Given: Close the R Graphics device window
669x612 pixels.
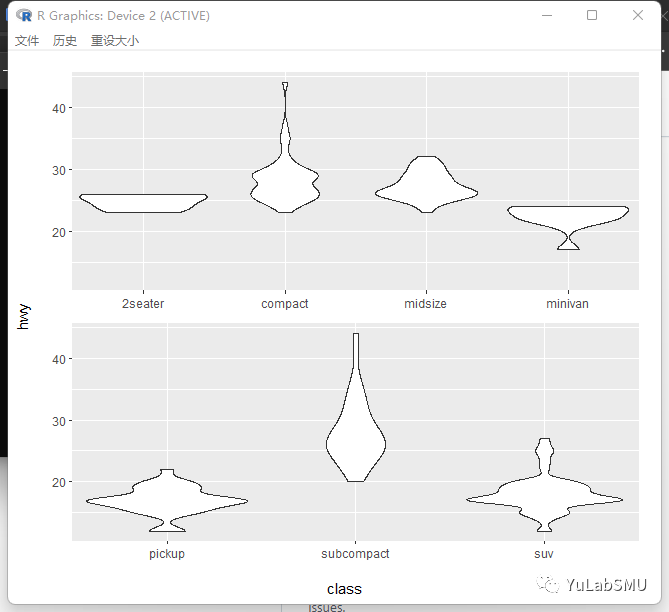Looking at the screenshot, I should tap(638, 15).
